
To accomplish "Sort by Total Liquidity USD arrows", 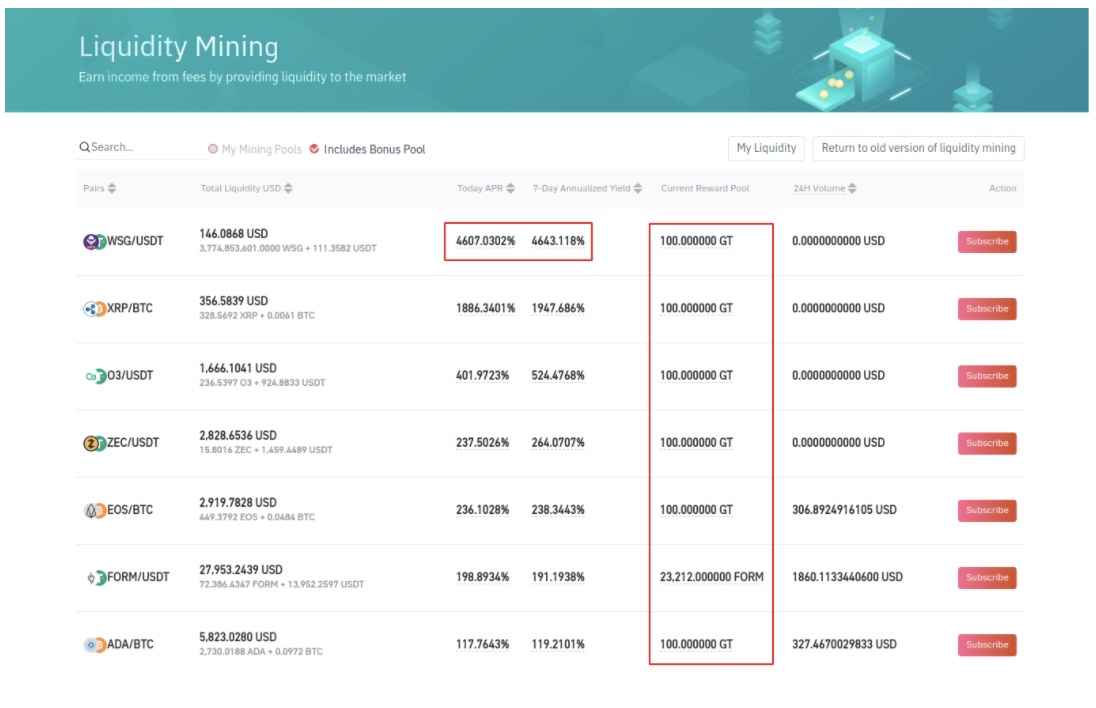I will (x=289, y=189).
